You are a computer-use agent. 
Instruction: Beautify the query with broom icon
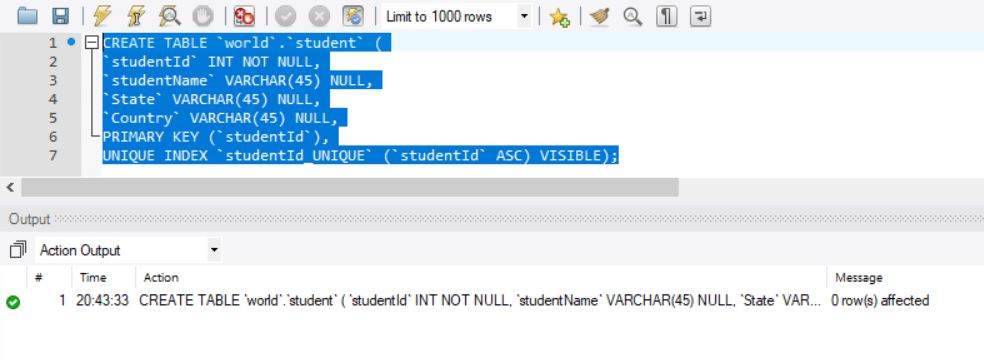(x=600, y=16)
